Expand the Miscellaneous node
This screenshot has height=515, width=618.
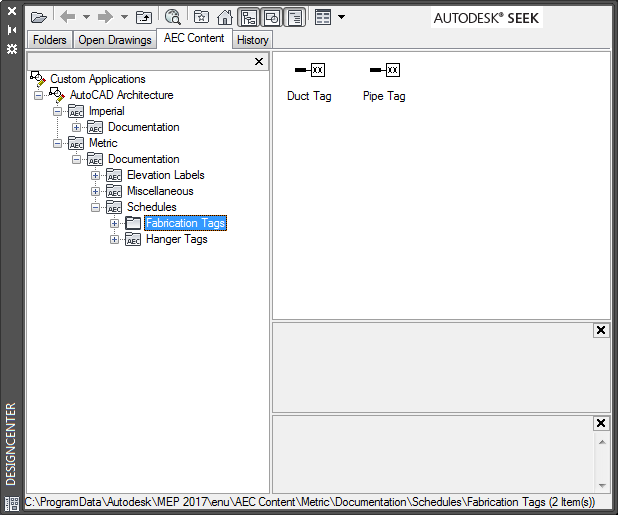pyautogui.click(x=95, y=191)
